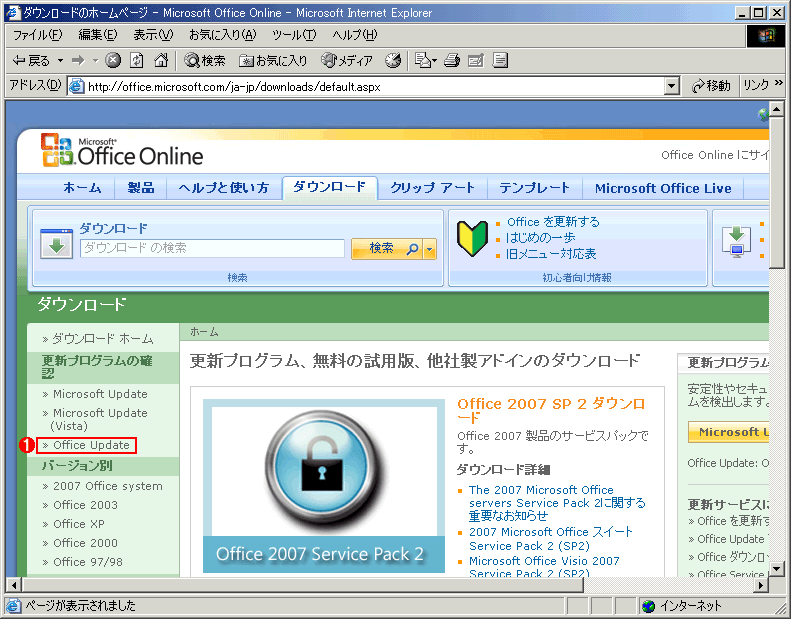This screenshot has height=619, width=791.
Task: Open the Microsoft Update sidebar link
Action: [x=100, y=394]
